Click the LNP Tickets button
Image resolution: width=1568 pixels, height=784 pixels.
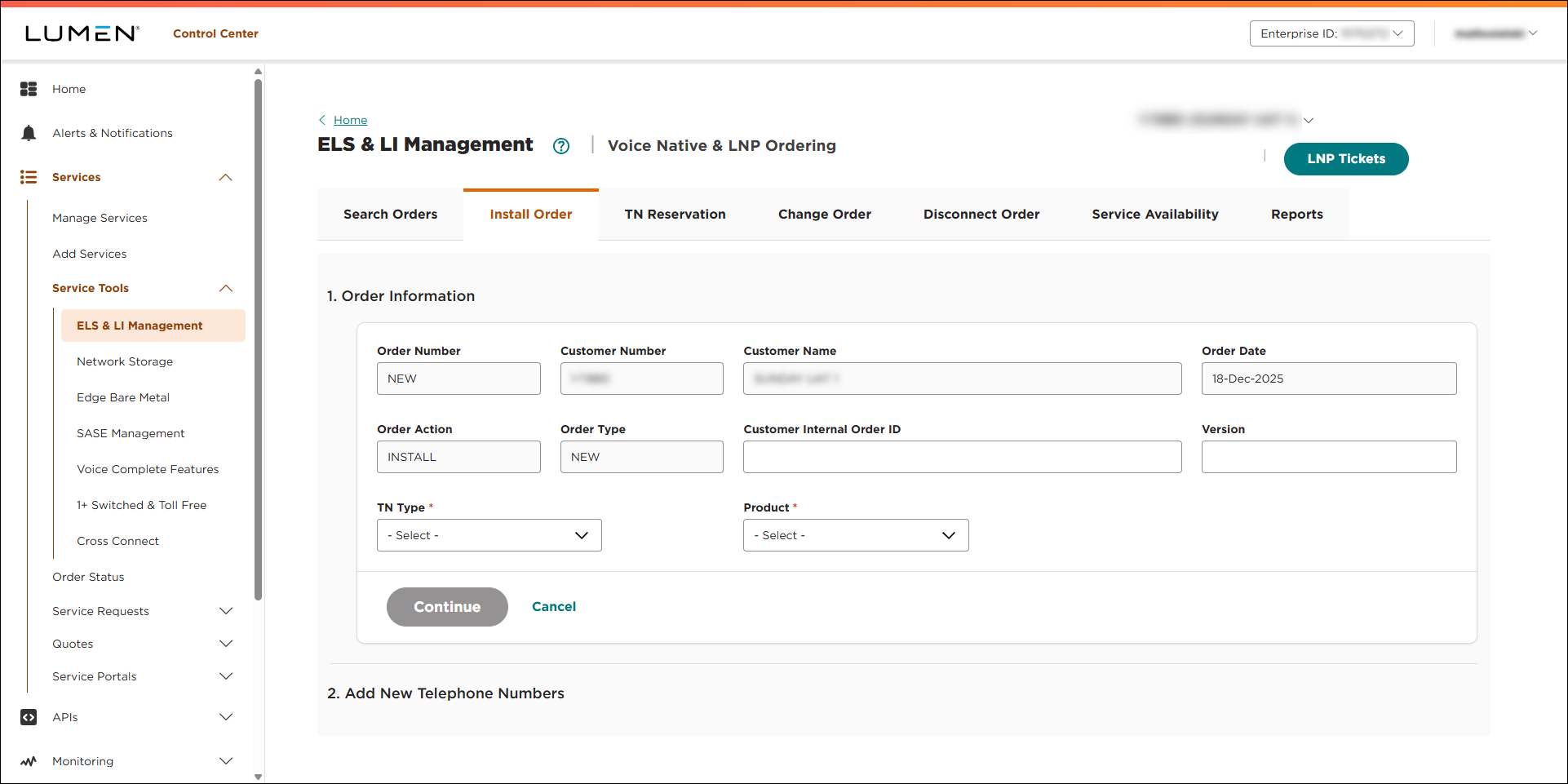point(1345,159)
